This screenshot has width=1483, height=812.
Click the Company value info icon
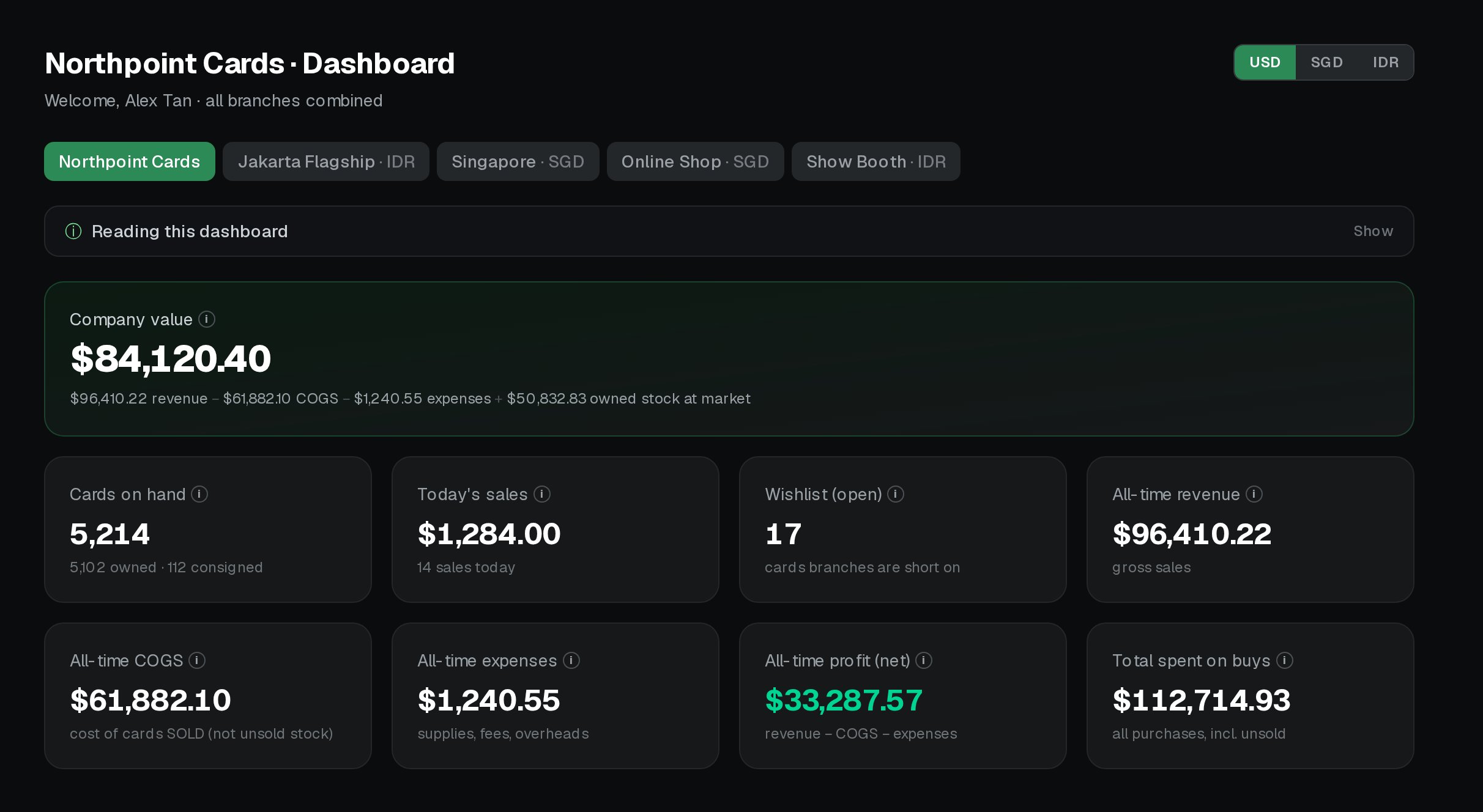click(207, 319)
